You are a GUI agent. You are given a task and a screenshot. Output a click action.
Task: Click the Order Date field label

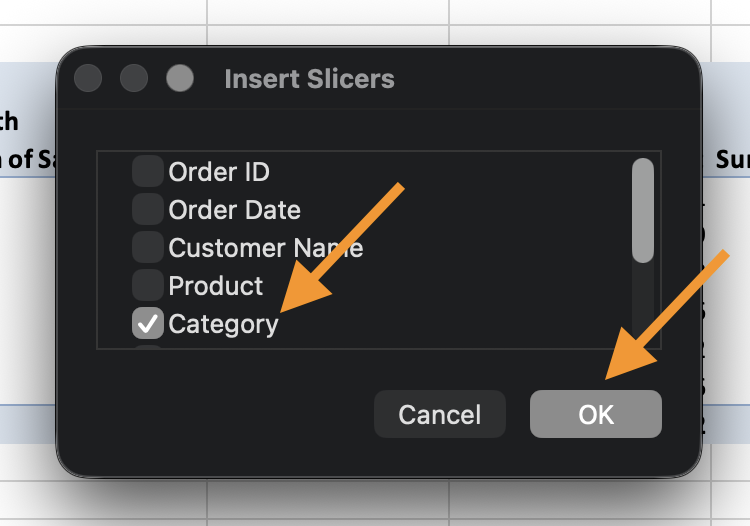234,210
